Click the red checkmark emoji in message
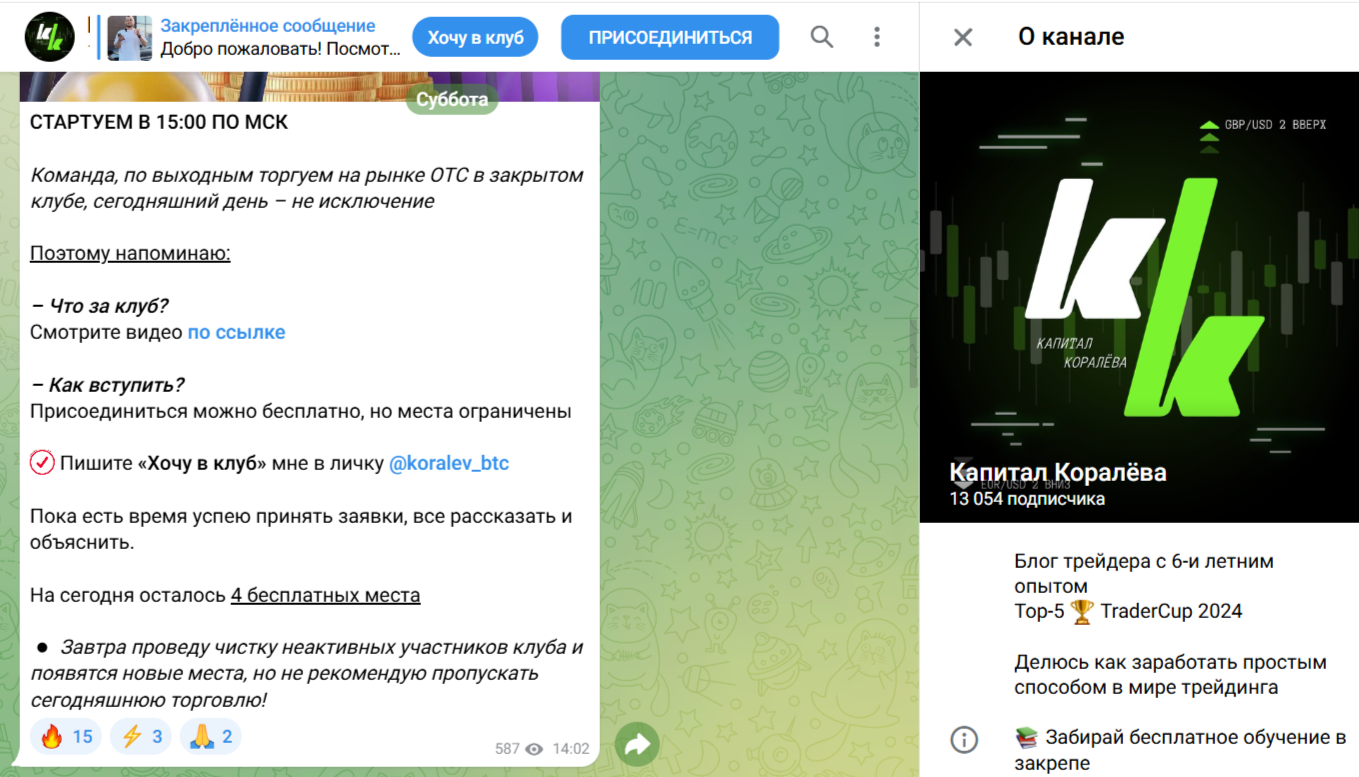The image size is (1359, 777). (42, 463)
